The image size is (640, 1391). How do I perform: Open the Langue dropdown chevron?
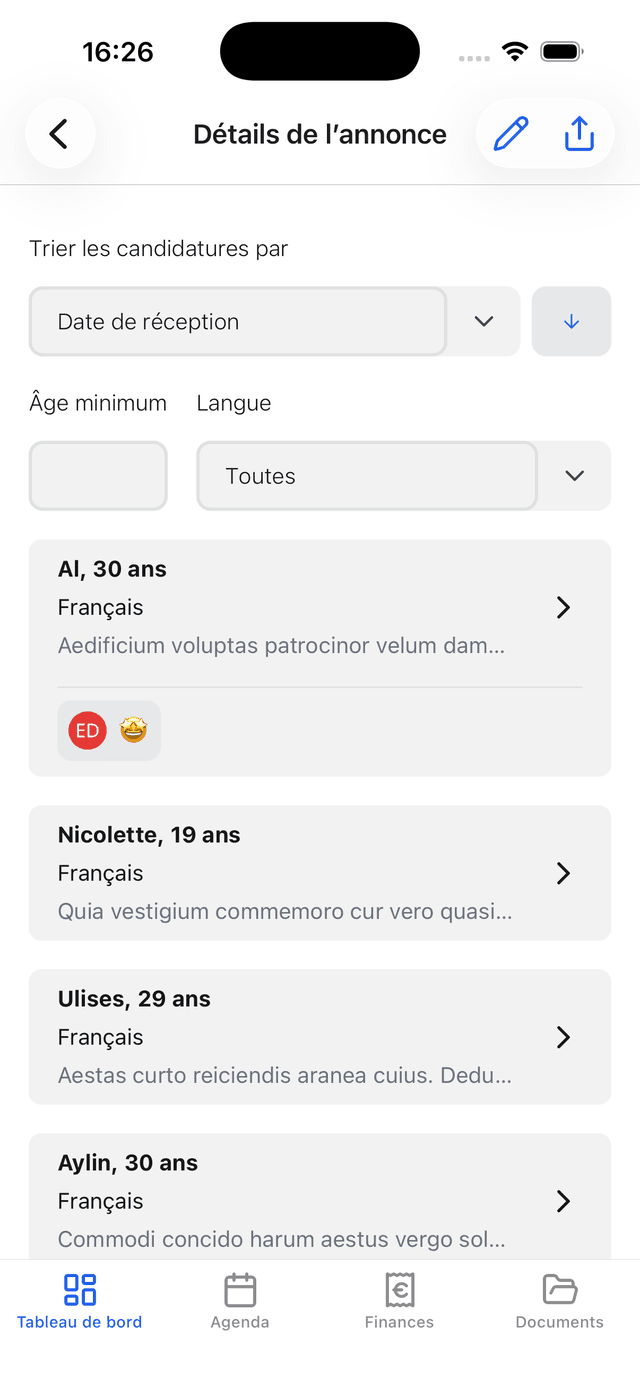tap(574, 476)
